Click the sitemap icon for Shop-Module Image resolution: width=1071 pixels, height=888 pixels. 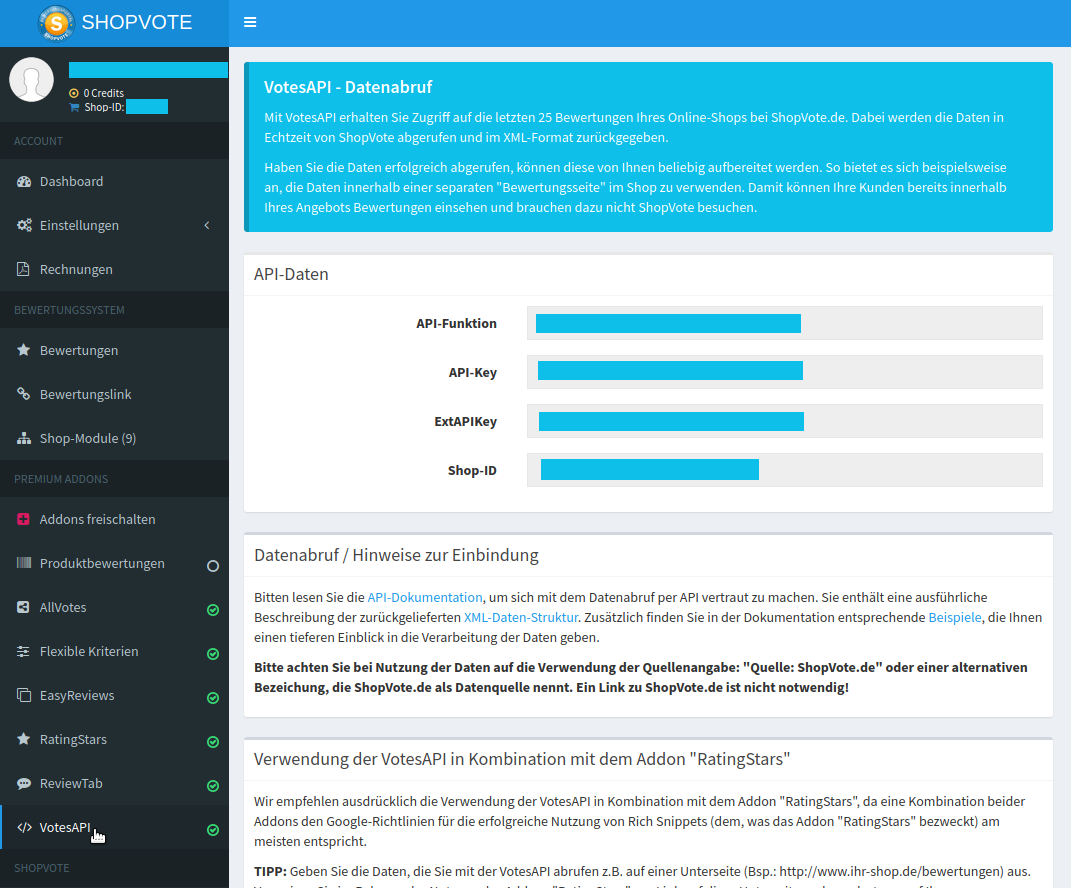[x=23, y=438]
